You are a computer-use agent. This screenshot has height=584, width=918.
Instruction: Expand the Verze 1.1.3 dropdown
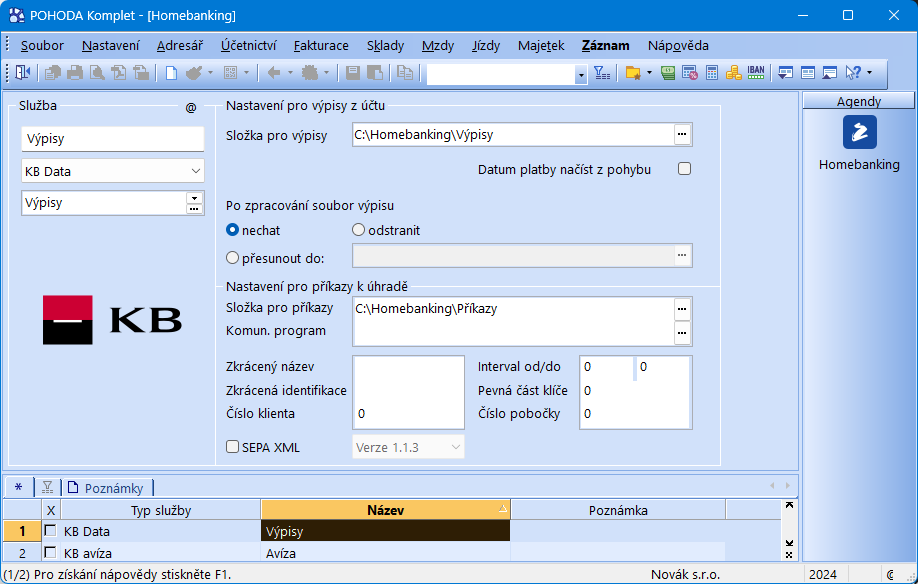(456, 447)
